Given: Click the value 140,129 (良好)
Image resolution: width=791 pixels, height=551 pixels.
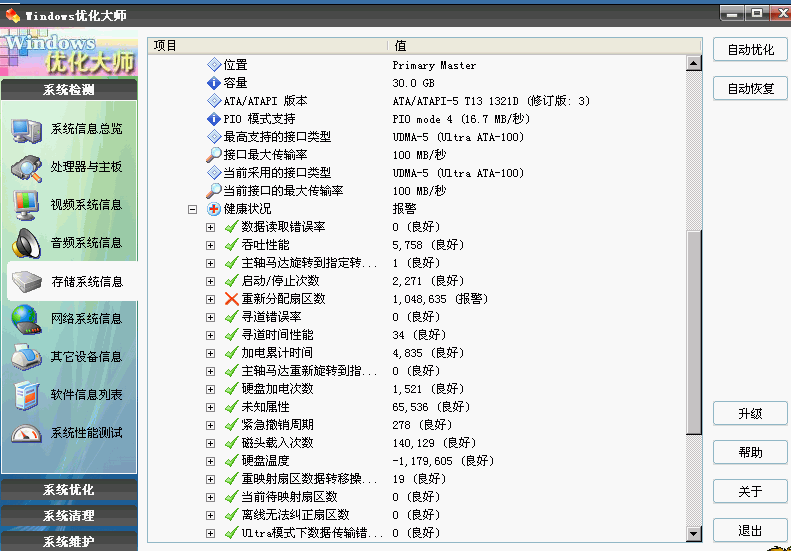Looking at the screenshot, I should tap(434, 443).
